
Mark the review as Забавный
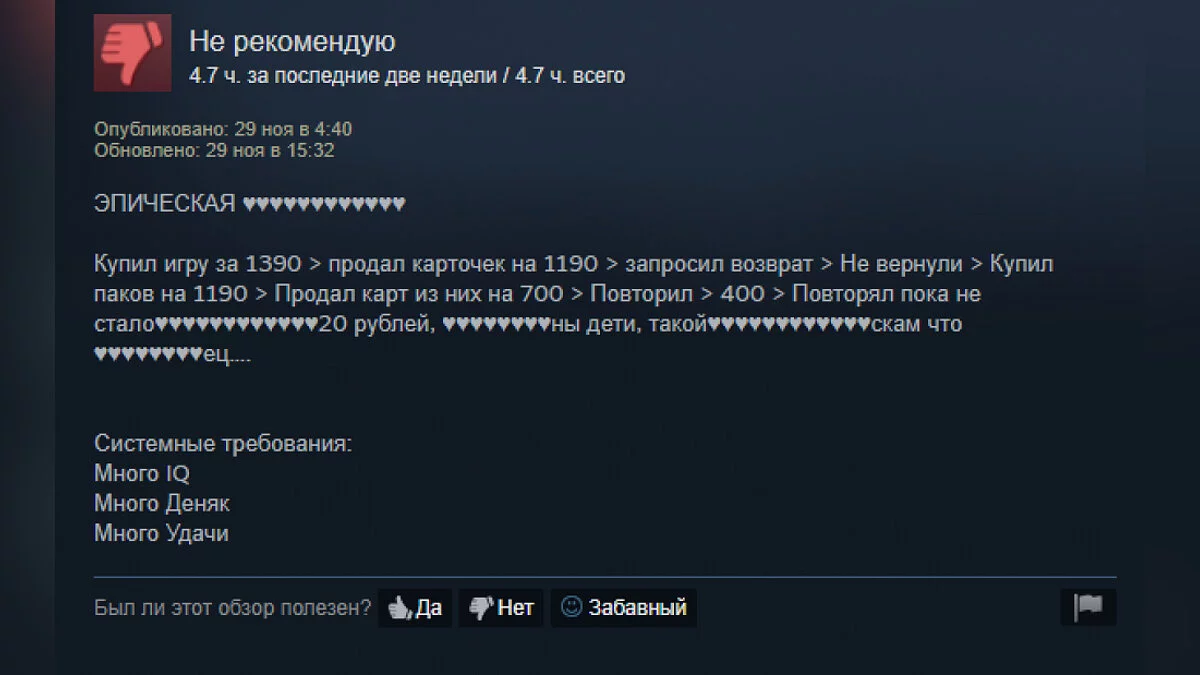pyautogui.click(x=624, y=607)
